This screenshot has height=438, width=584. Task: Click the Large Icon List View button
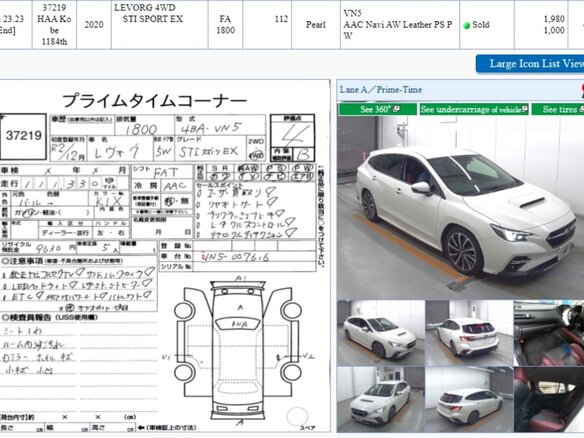(x=530, y=64)
